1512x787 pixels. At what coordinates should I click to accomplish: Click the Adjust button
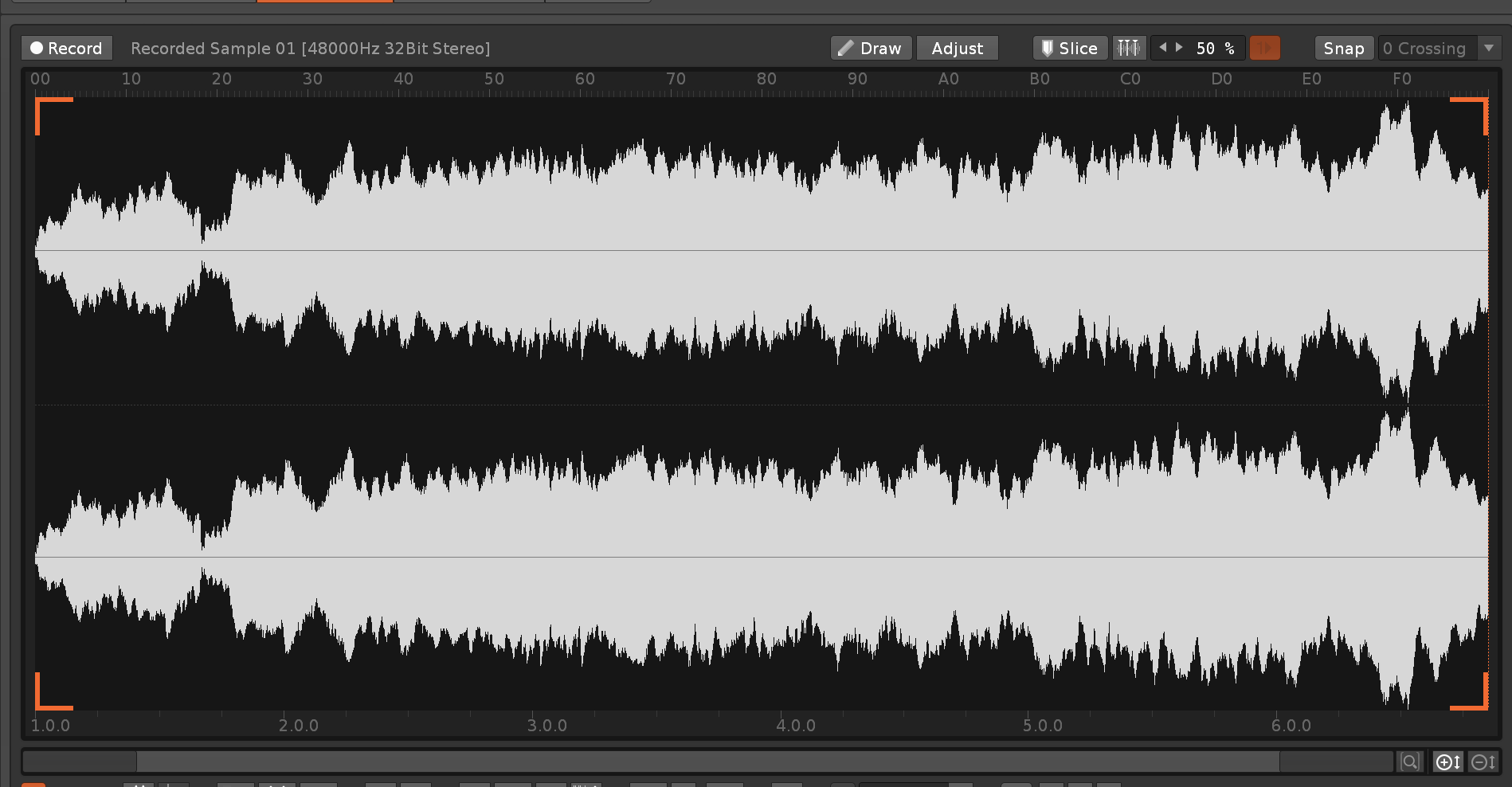[x=957, y=49]
